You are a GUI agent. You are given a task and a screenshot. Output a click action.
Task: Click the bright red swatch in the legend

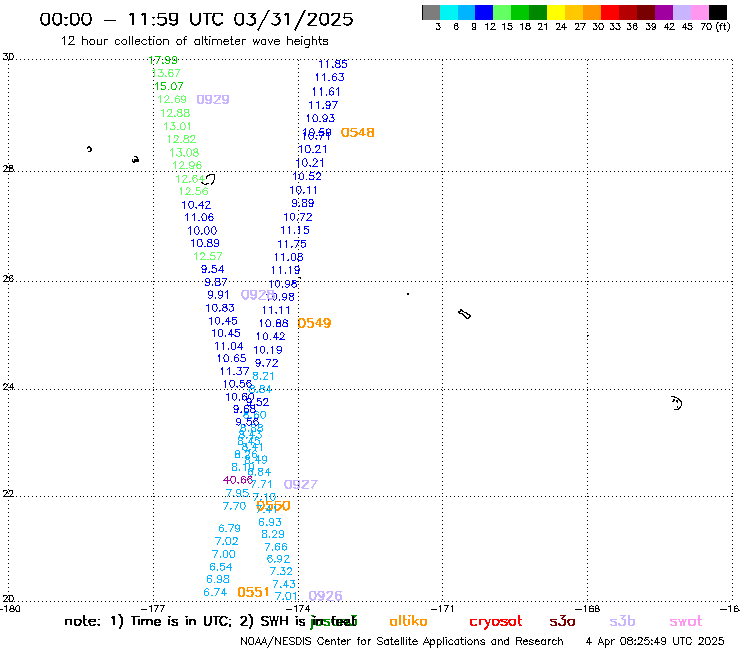609,13
